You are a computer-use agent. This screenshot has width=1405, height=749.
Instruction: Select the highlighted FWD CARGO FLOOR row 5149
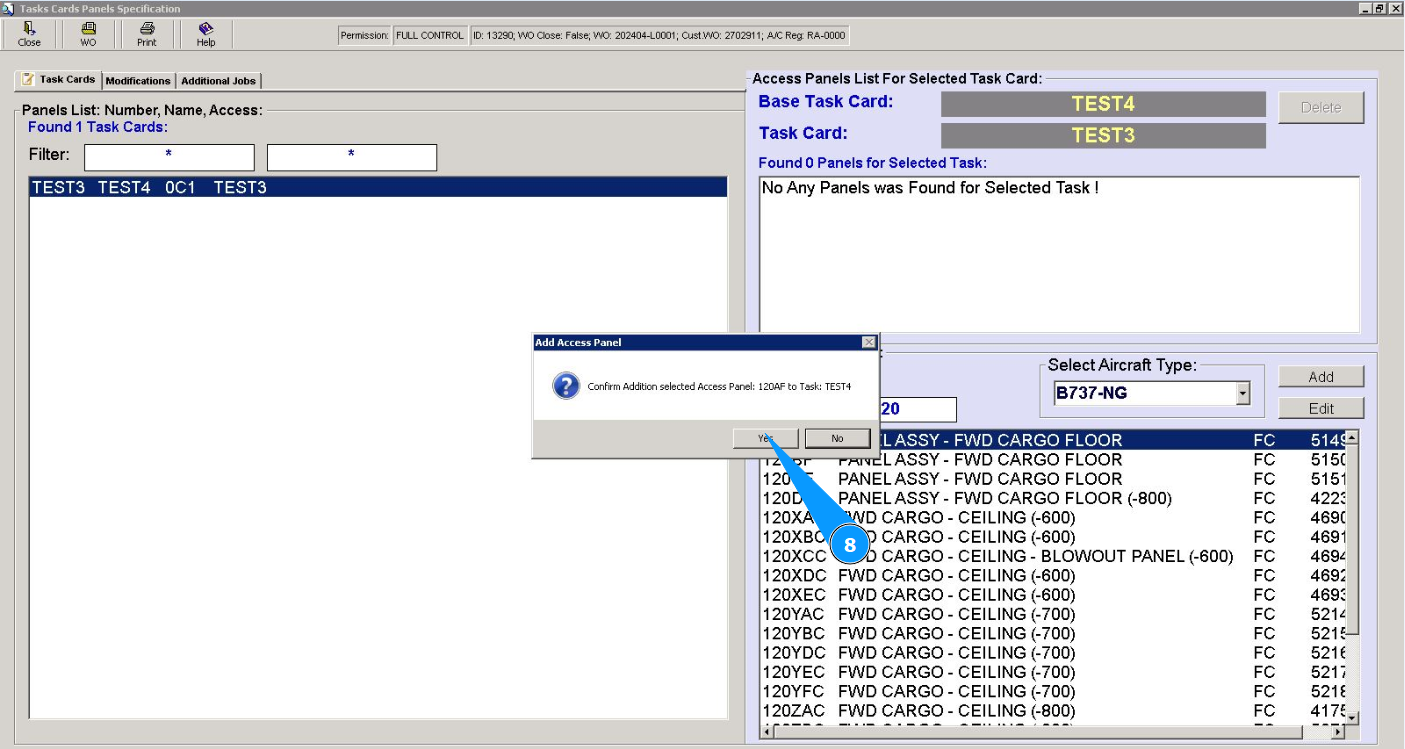tap(1052, 440)
